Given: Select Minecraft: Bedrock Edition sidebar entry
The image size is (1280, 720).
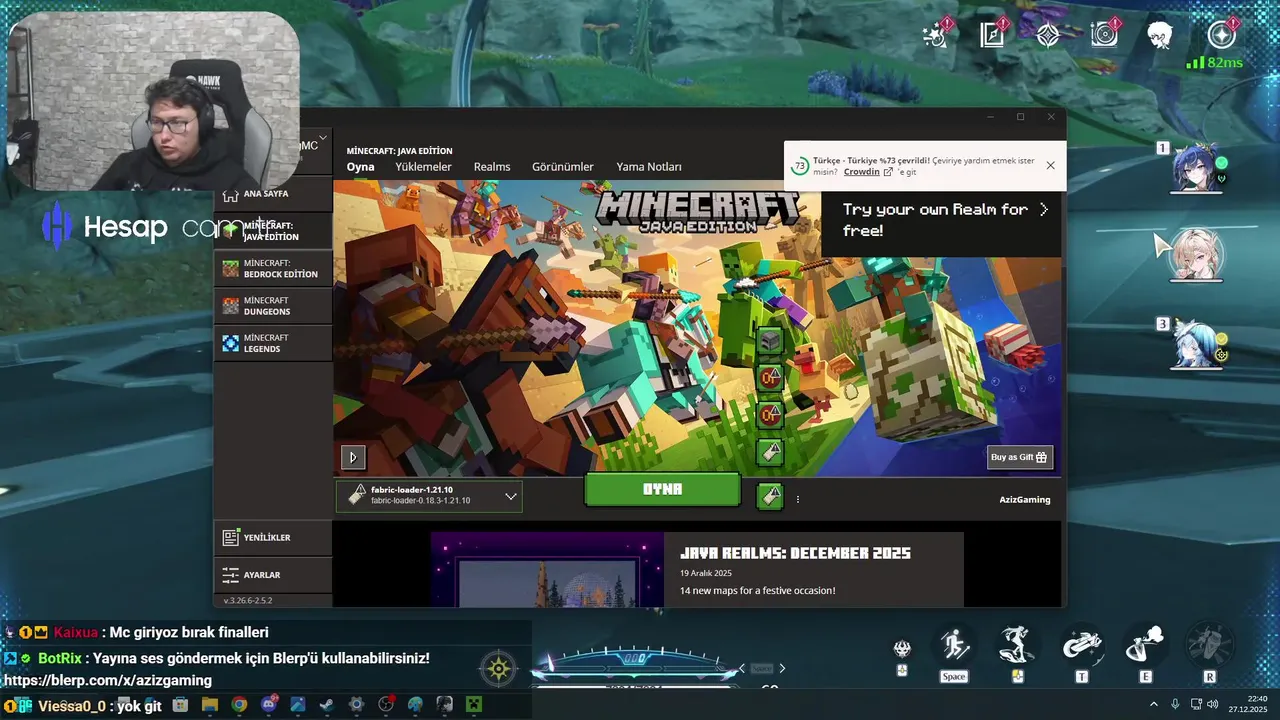Looking at the screenshot, I should click(272, 268).
